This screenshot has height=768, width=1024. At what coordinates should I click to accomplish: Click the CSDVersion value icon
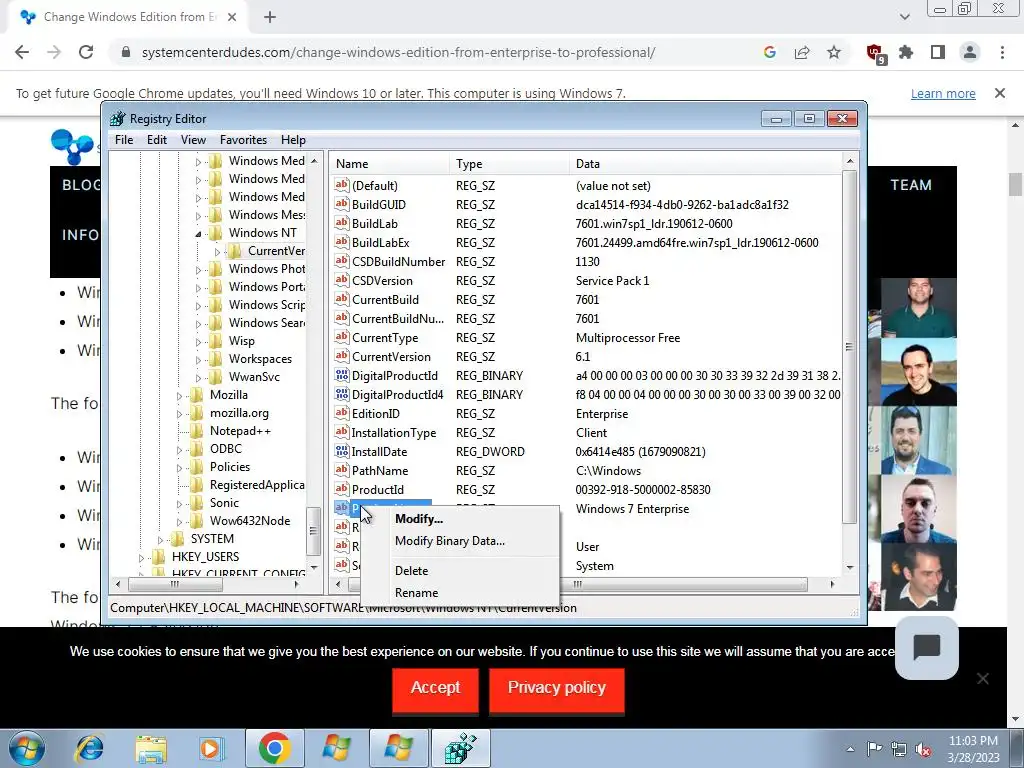click(x=342, y=280)
